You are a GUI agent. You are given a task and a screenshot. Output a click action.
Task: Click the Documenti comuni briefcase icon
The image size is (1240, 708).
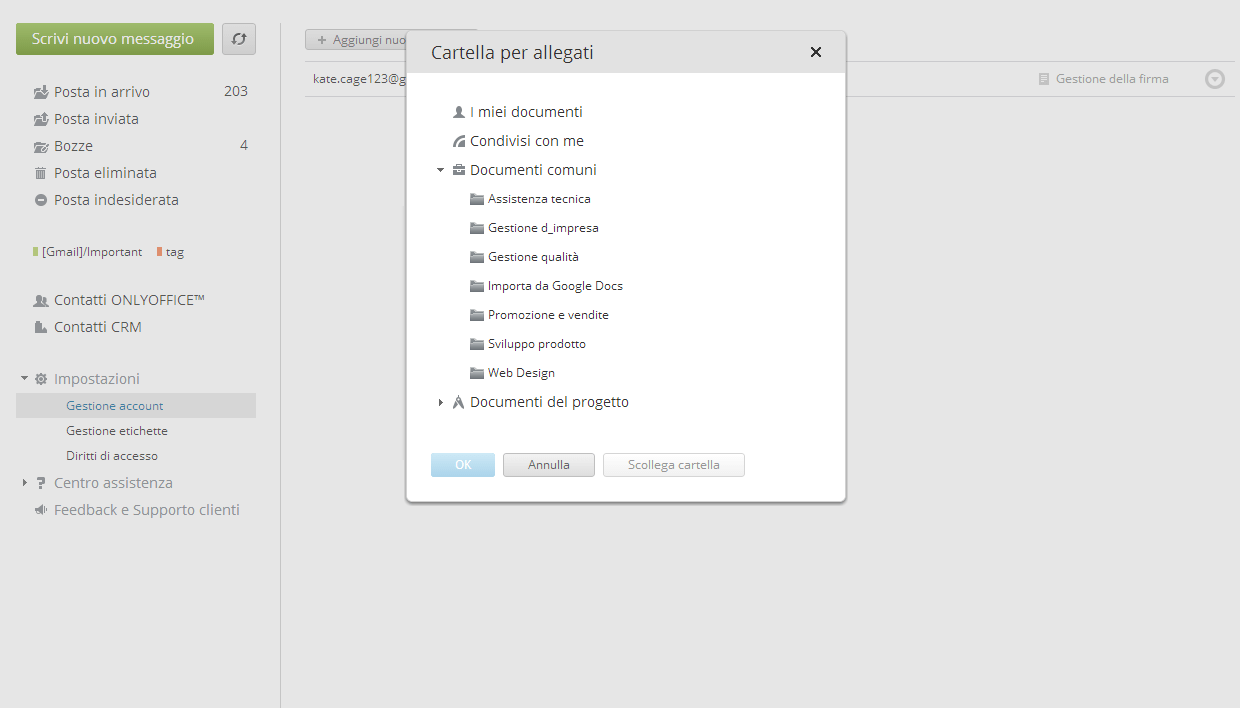(459, 170)
